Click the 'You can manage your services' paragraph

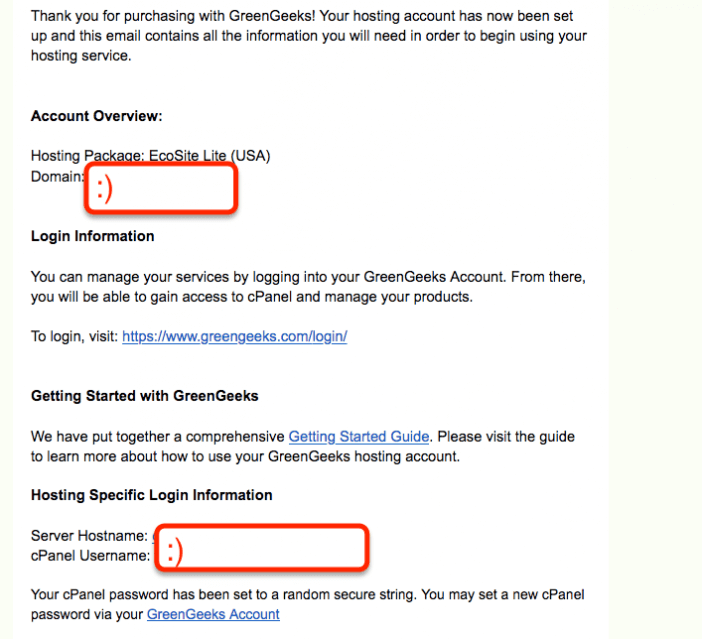pyautogui.click(x=308, y=287)
